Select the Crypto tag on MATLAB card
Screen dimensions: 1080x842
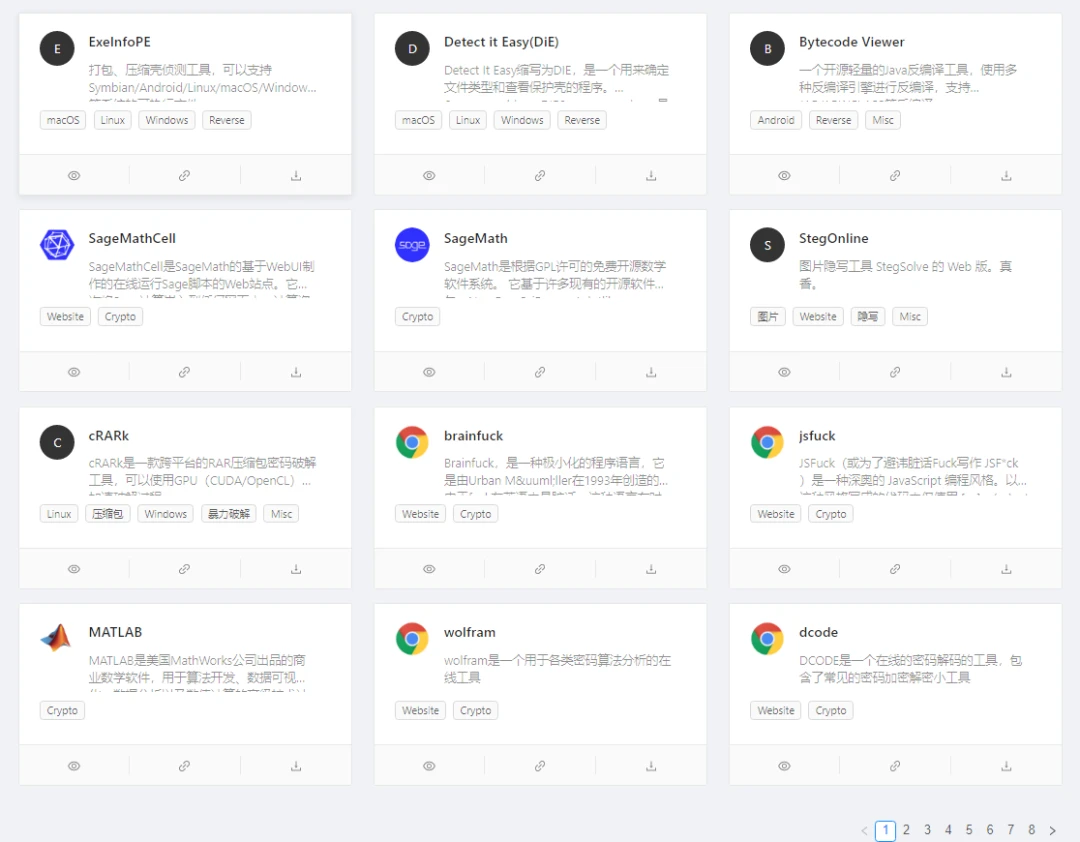click(61, 710)
